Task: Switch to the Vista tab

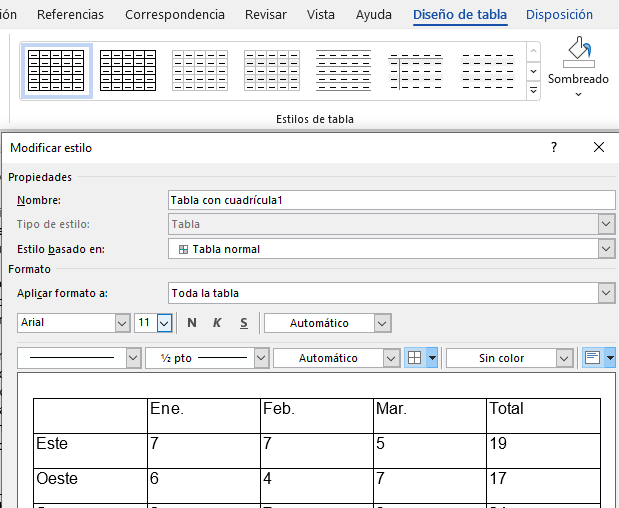Action: 321,15
